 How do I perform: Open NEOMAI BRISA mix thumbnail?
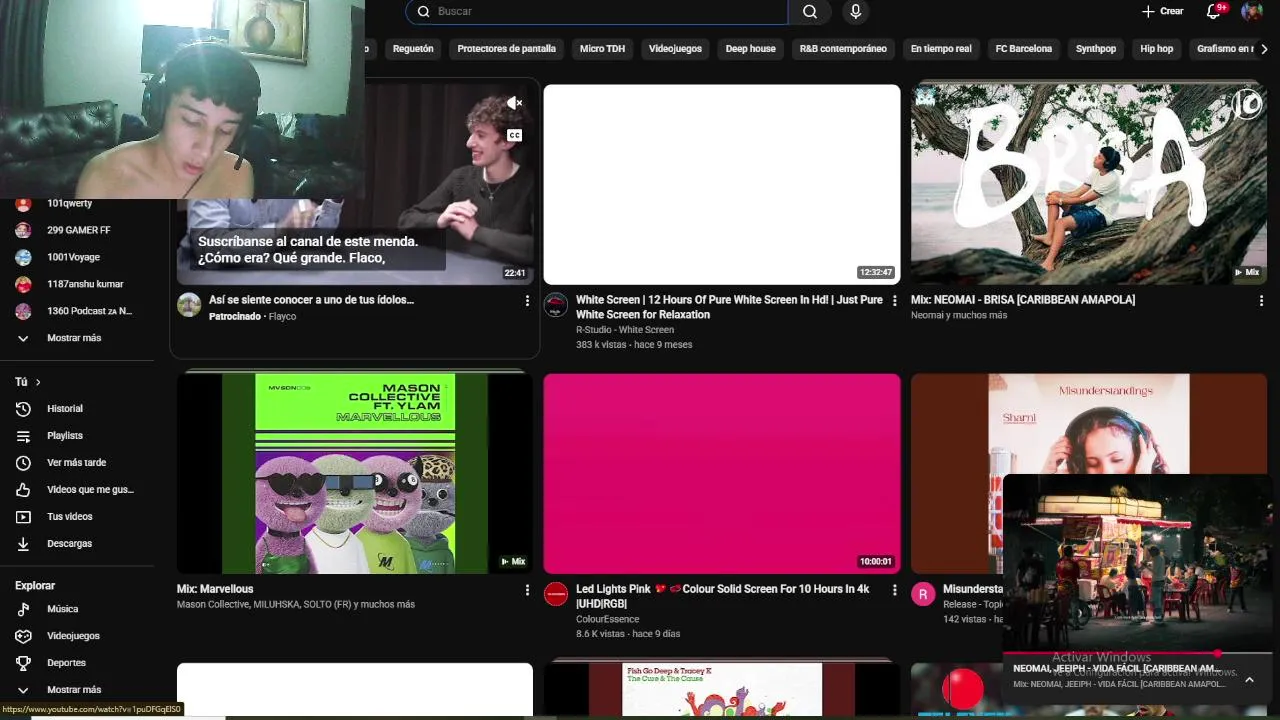[1089, 184]
